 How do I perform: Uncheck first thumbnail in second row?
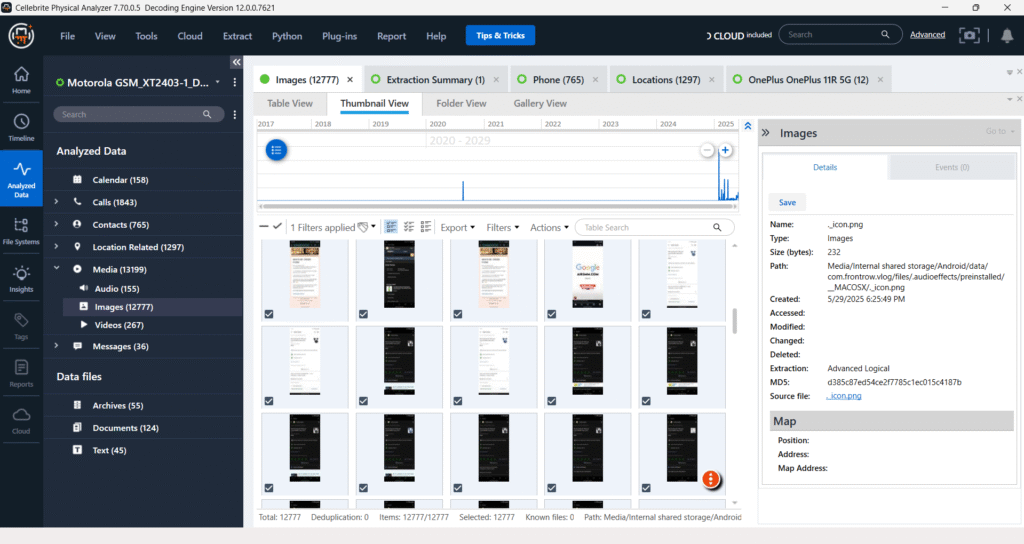269,401
